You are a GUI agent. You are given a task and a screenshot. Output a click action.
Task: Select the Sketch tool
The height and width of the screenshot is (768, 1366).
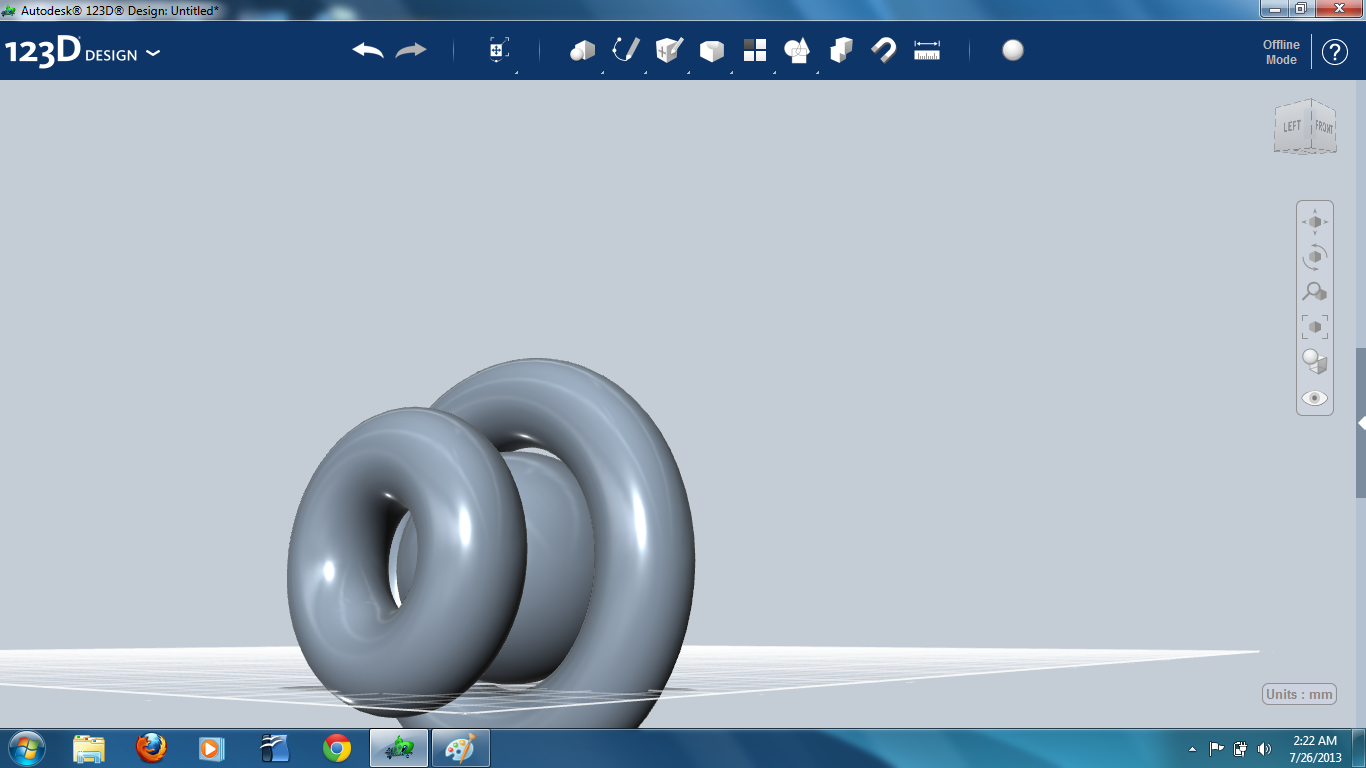tap(626, 51)
